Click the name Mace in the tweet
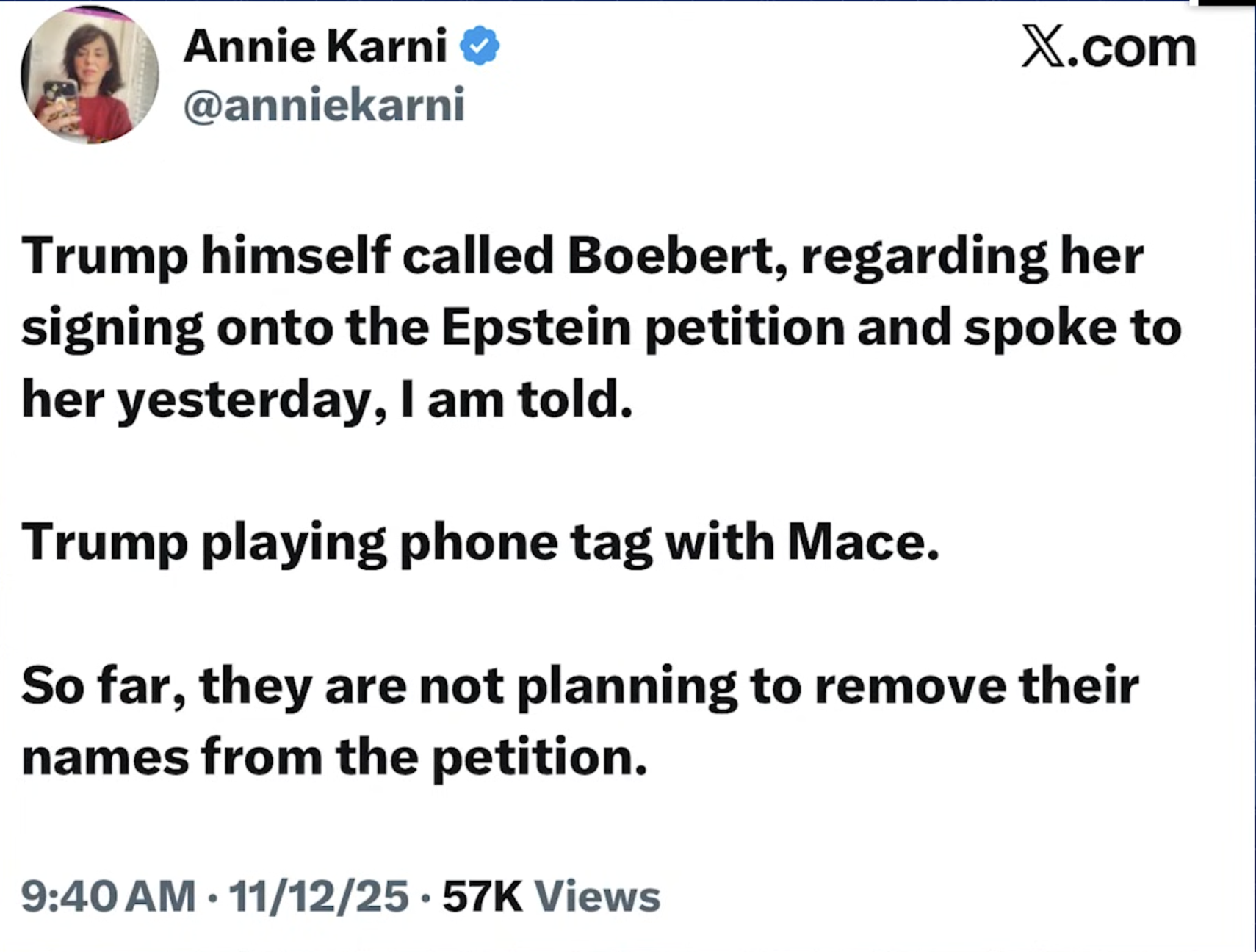The width and height of the screenshot is (1256, 952). click(862, 542)
